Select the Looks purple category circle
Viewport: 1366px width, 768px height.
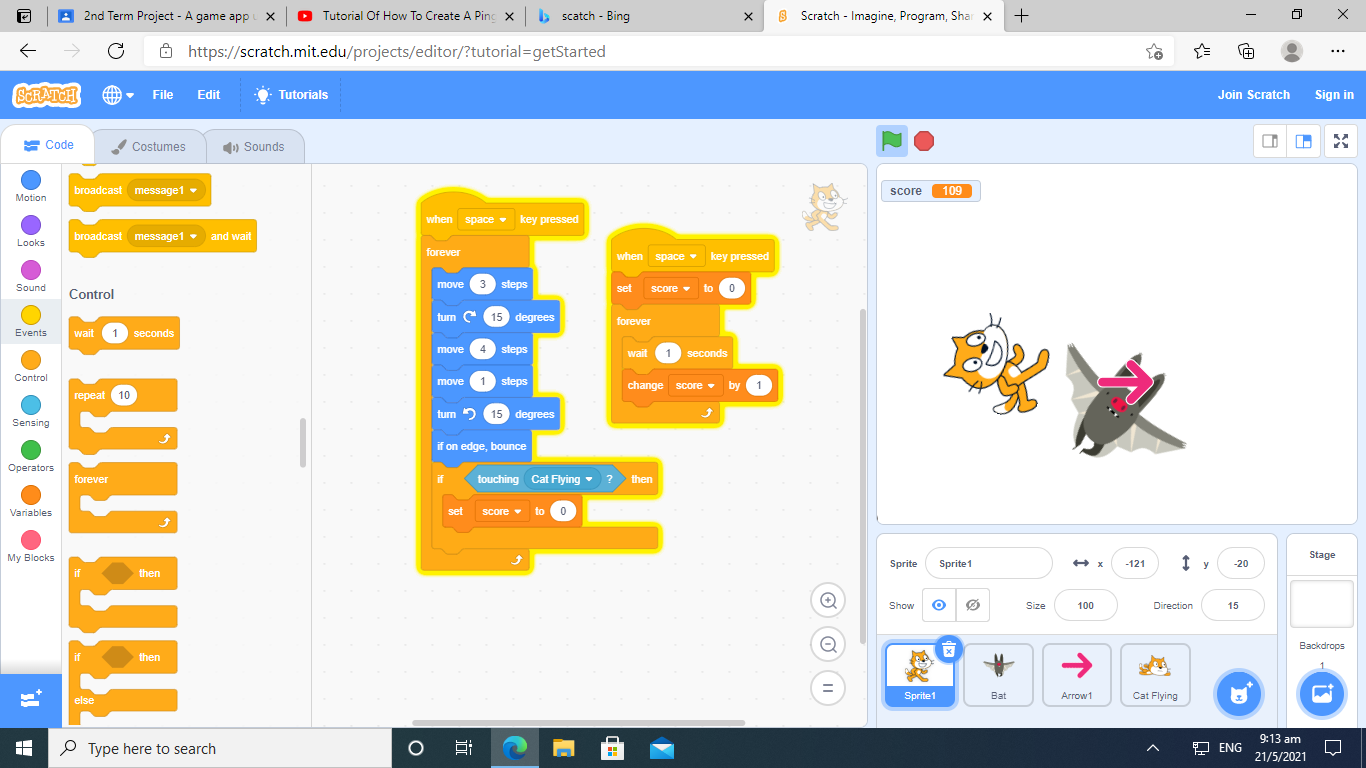point(31,225)
